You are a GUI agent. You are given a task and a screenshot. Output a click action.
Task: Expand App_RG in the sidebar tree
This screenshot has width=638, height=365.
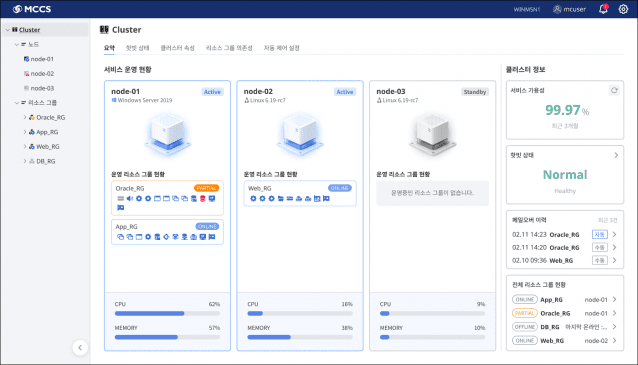(25, 132)
